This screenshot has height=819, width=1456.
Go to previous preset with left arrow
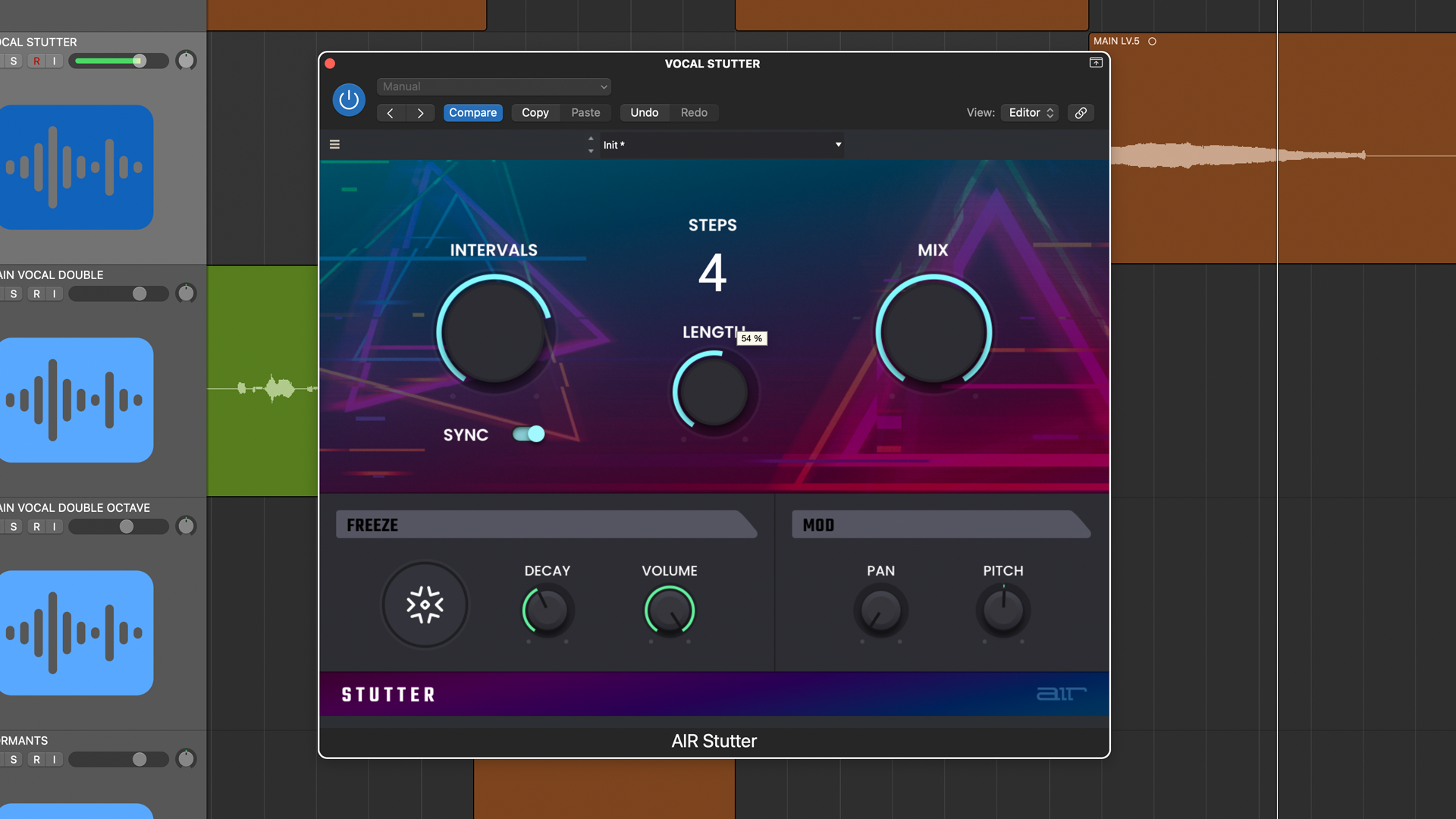coord(391,113)
